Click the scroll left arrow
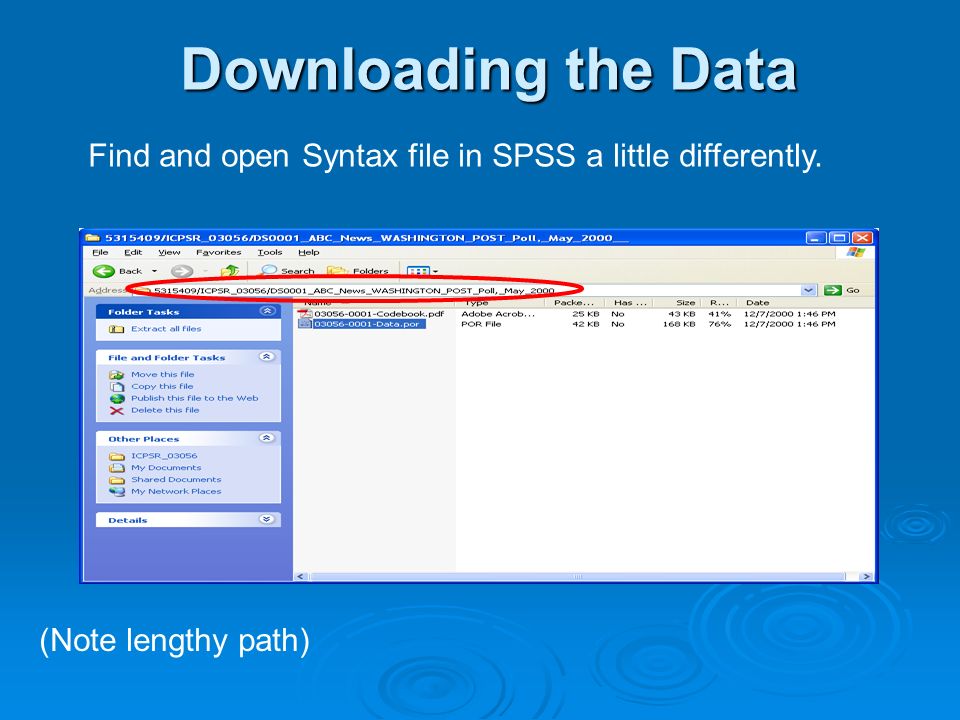 pyautogui.click(x=301, y=576)
